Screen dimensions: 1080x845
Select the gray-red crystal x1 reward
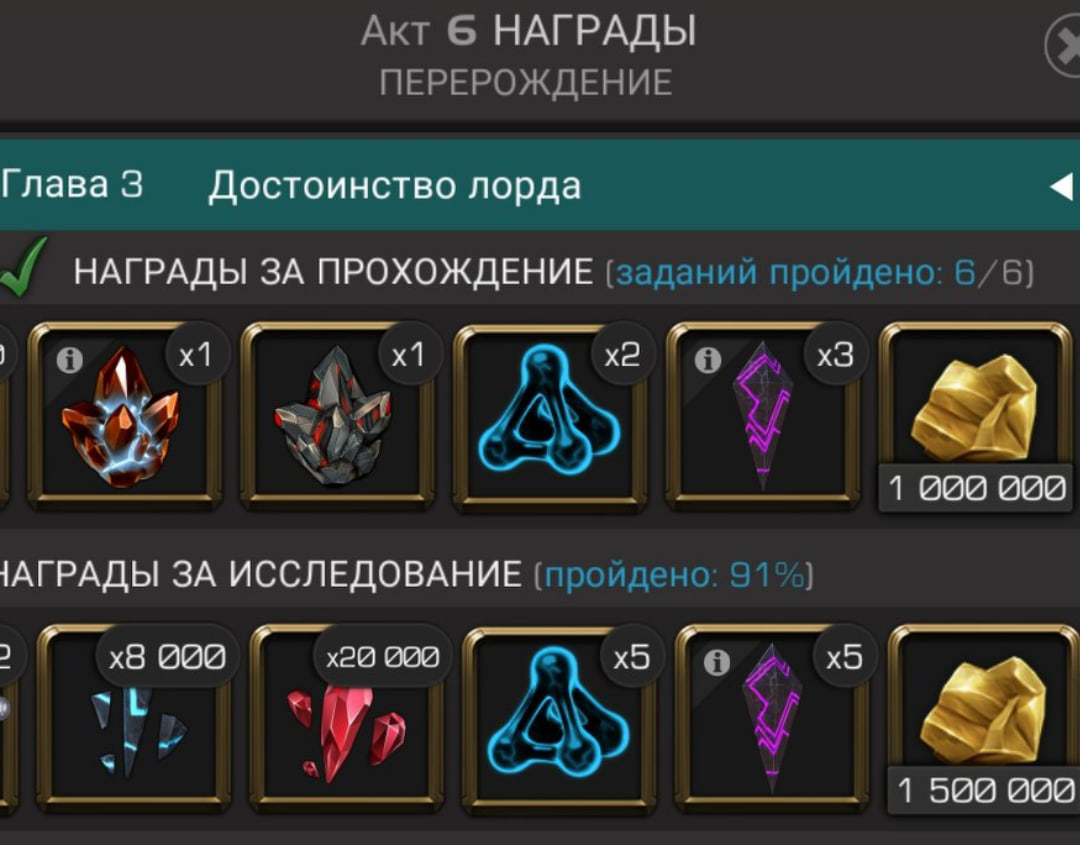pos(337,415)
